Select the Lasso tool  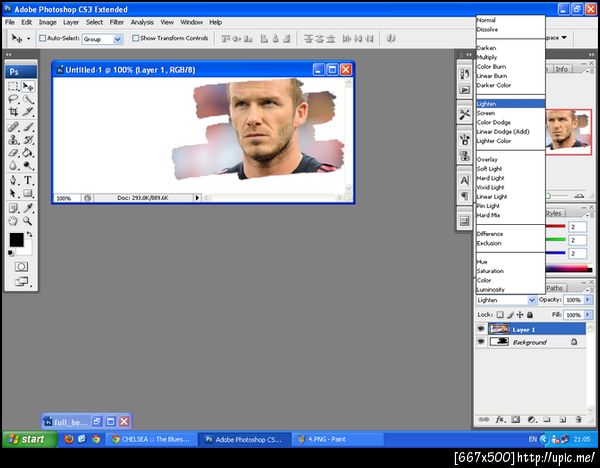[13, 99]
